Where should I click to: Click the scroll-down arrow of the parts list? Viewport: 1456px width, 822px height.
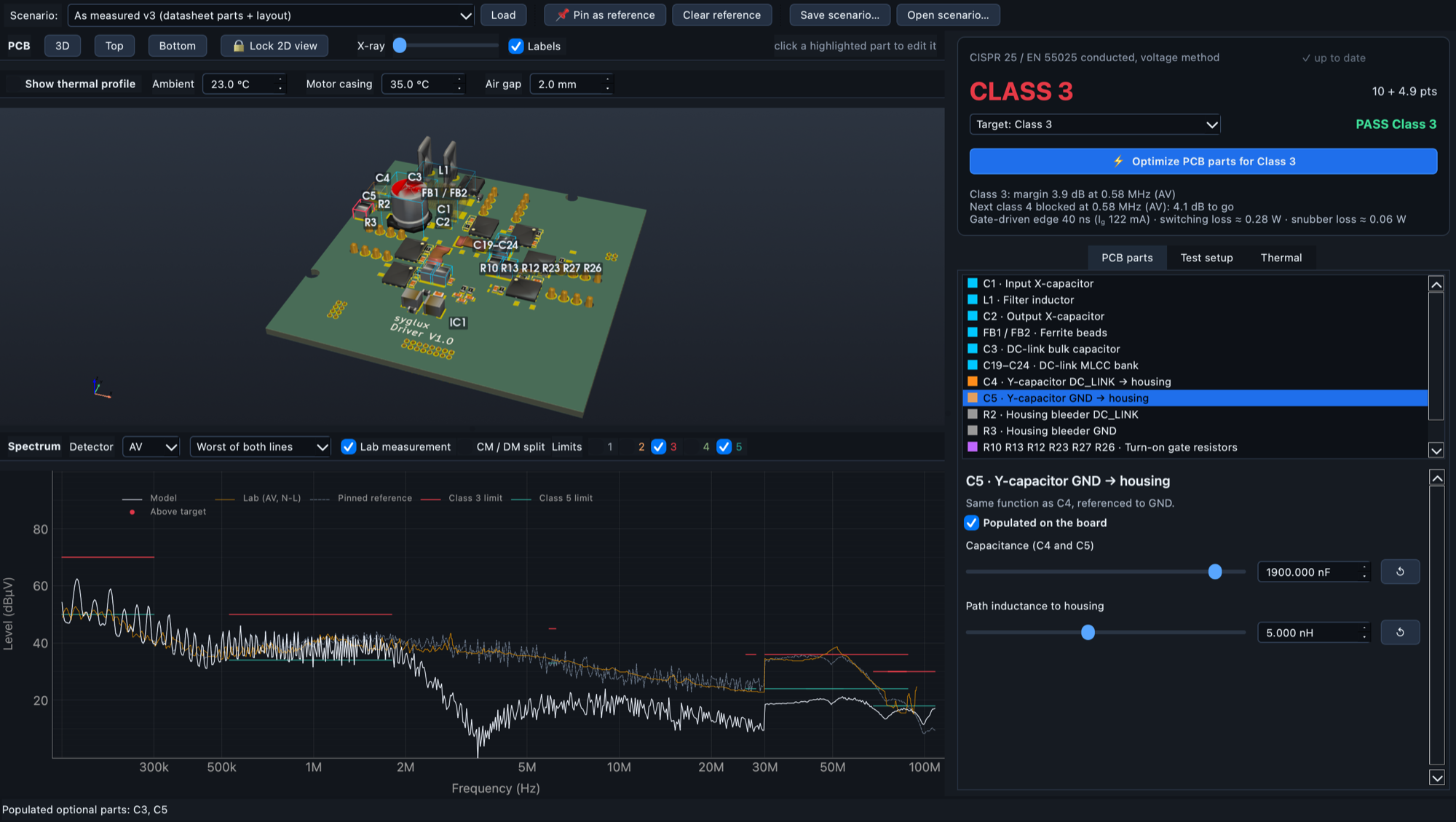[x=1436, y=450]
